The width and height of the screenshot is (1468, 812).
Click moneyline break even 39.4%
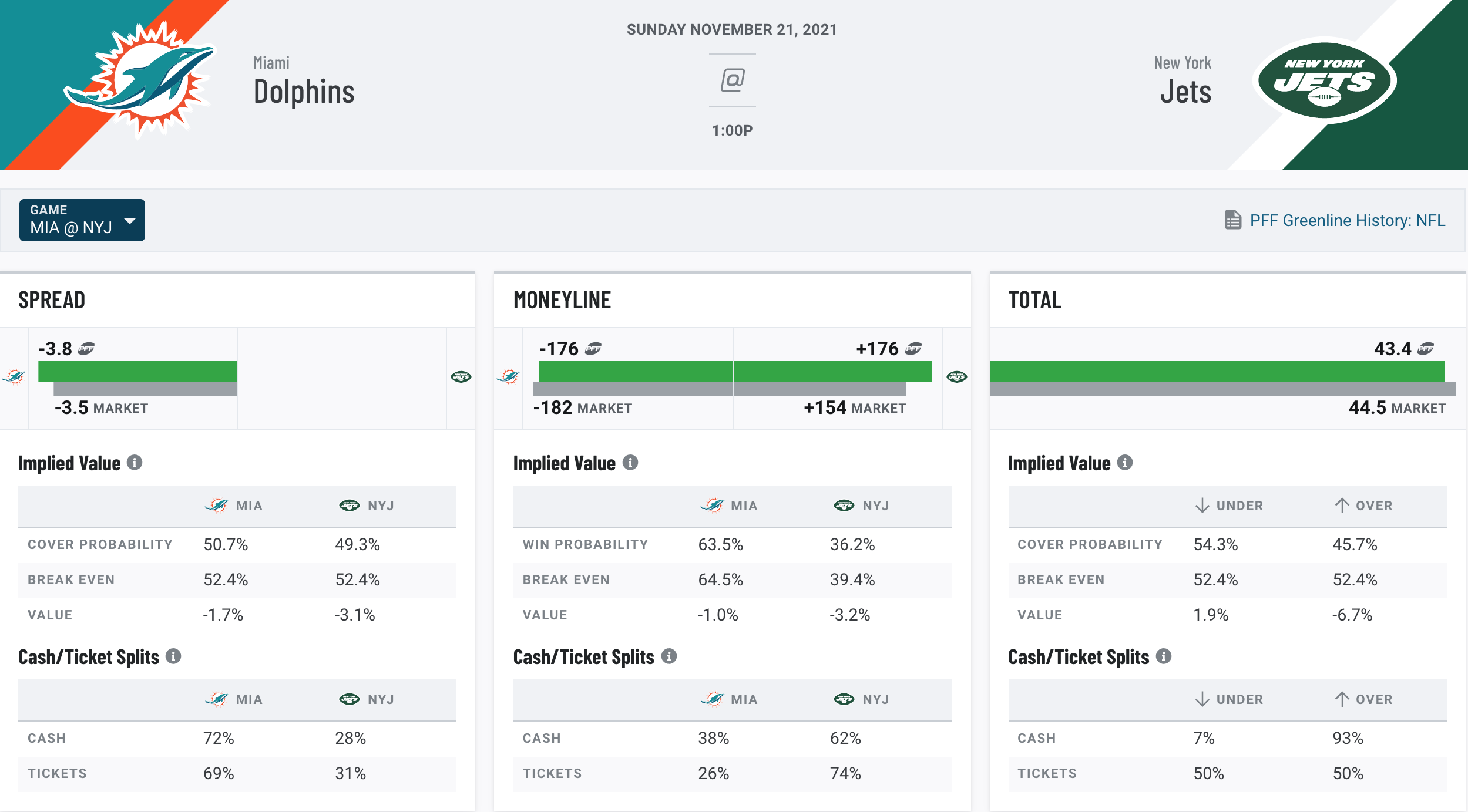tap(852, 579)
